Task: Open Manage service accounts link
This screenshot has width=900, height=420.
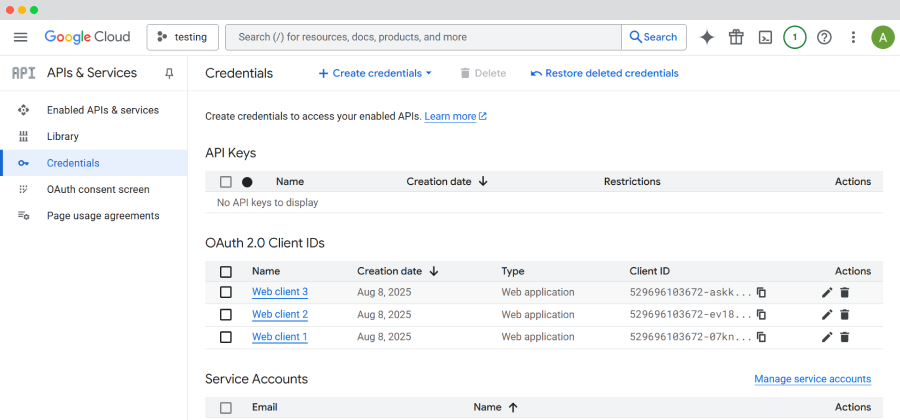Action: point(812,379)
